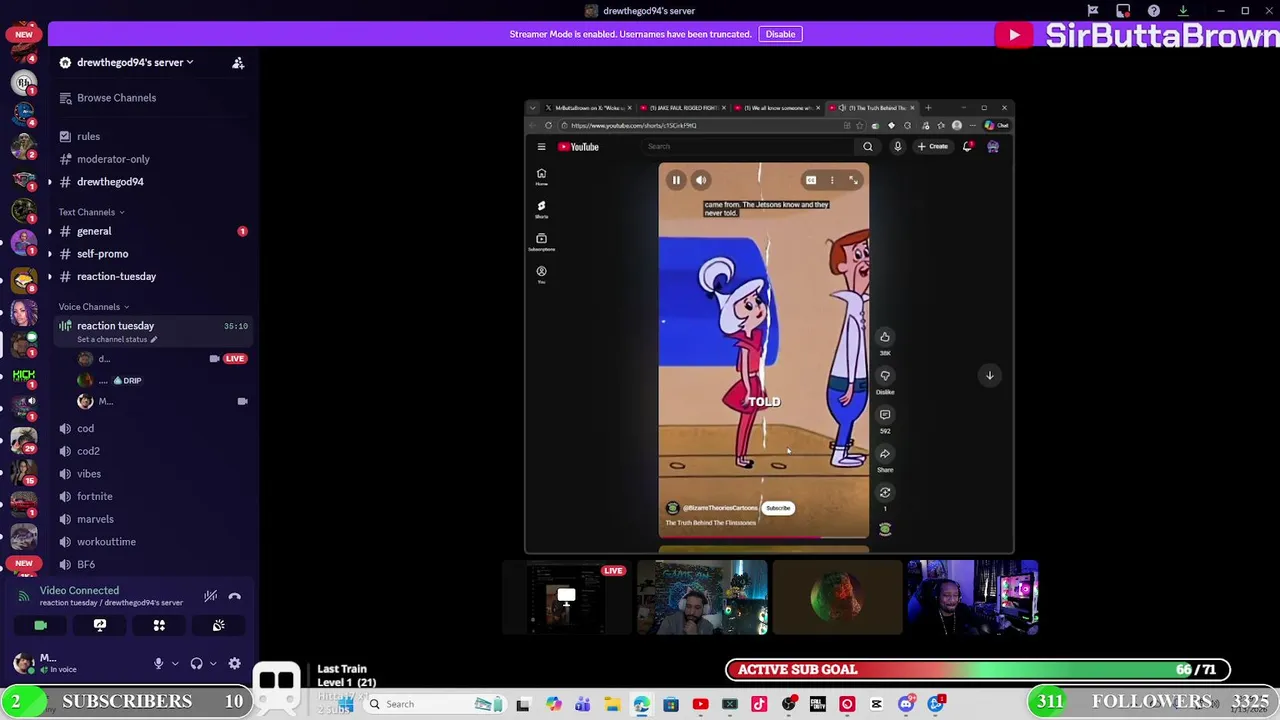Dislike the YouTube short
Screen dimensions: 1280x720
[885, 376]
